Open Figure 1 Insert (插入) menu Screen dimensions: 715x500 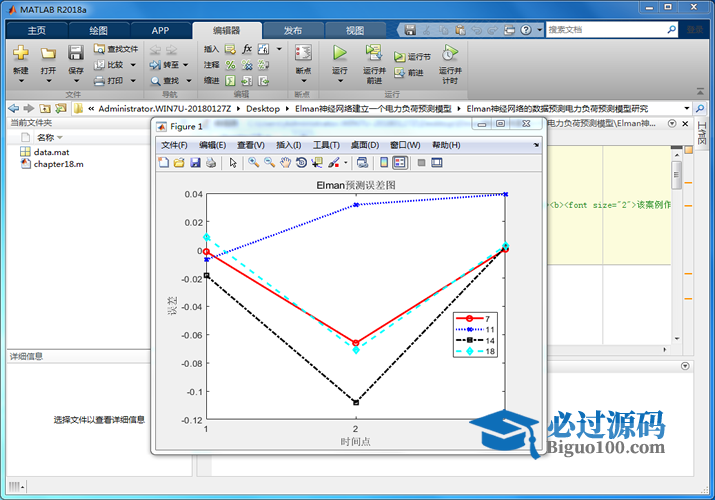(289, 145)
